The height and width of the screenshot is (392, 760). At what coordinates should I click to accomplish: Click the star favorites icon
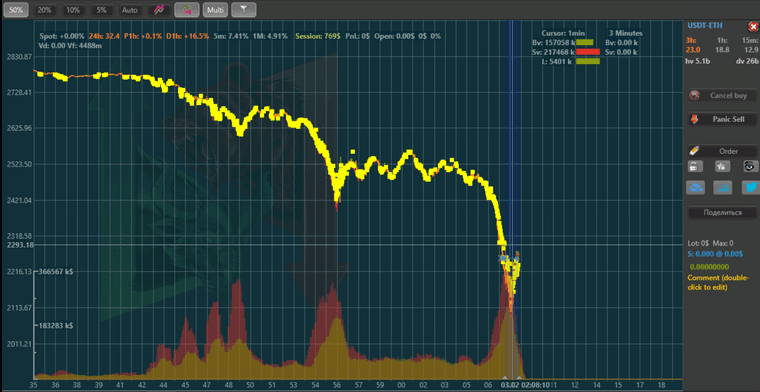pos(722,166)
